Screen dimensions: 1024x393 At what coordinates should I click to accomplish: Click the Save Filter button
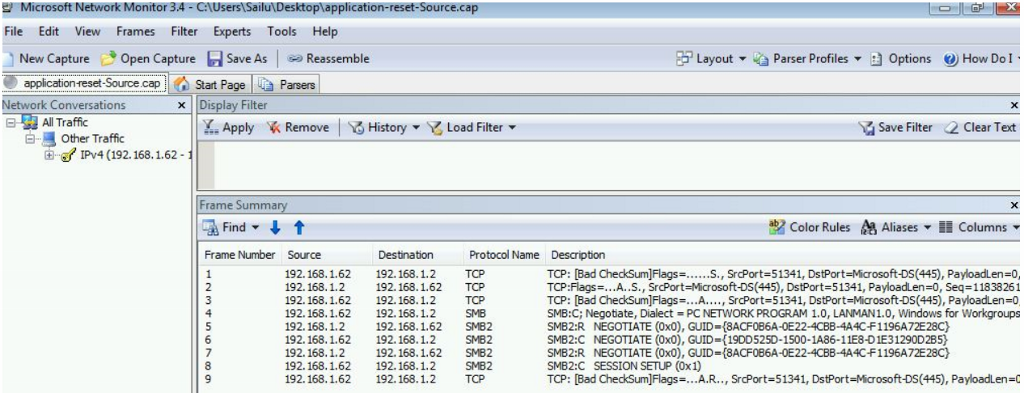coord(895,127)
